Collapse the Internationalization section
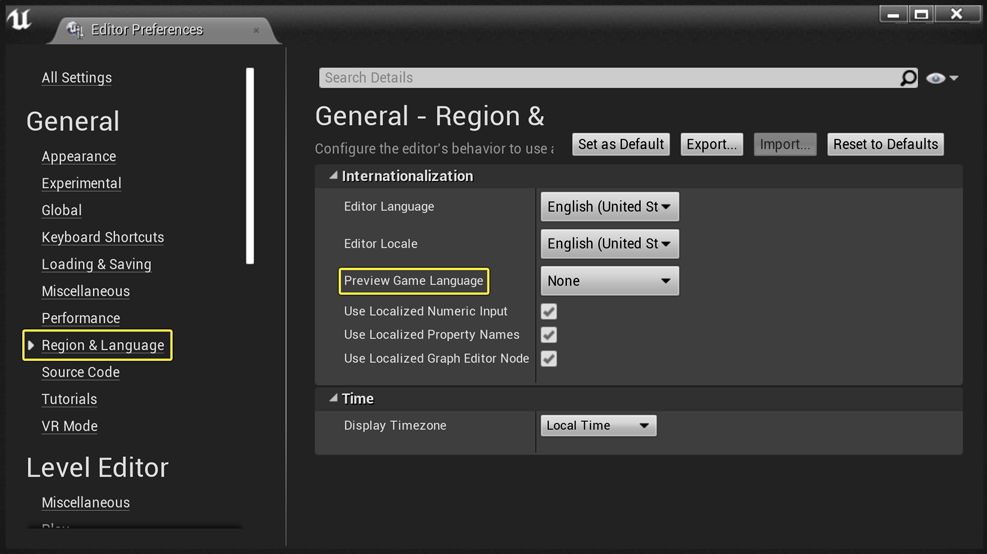Image resolution: width=987 pixels, height=554 pixels. point(334,176)
